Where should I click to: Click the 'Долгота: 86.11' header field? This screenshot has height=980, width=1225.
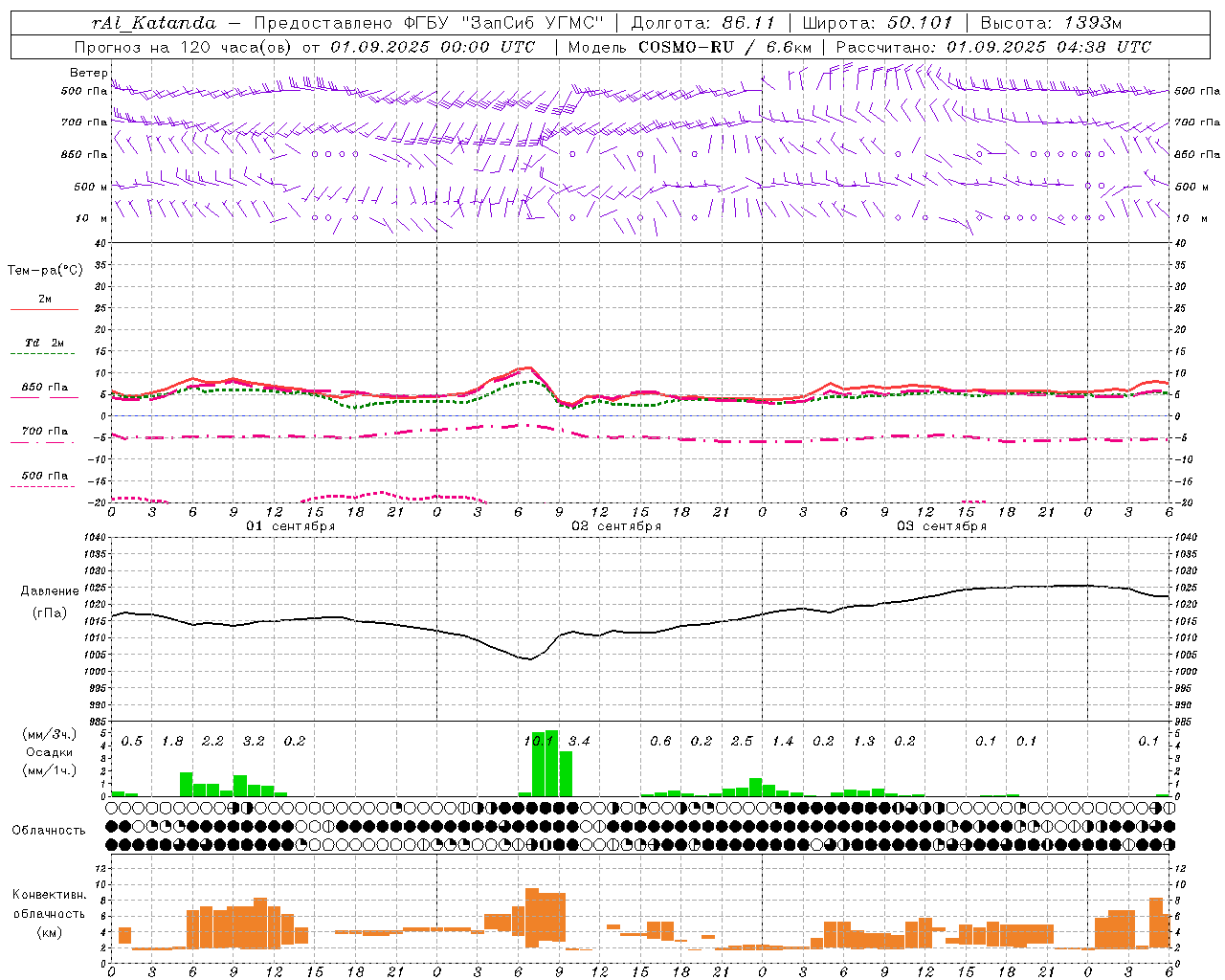click(702, 23)
